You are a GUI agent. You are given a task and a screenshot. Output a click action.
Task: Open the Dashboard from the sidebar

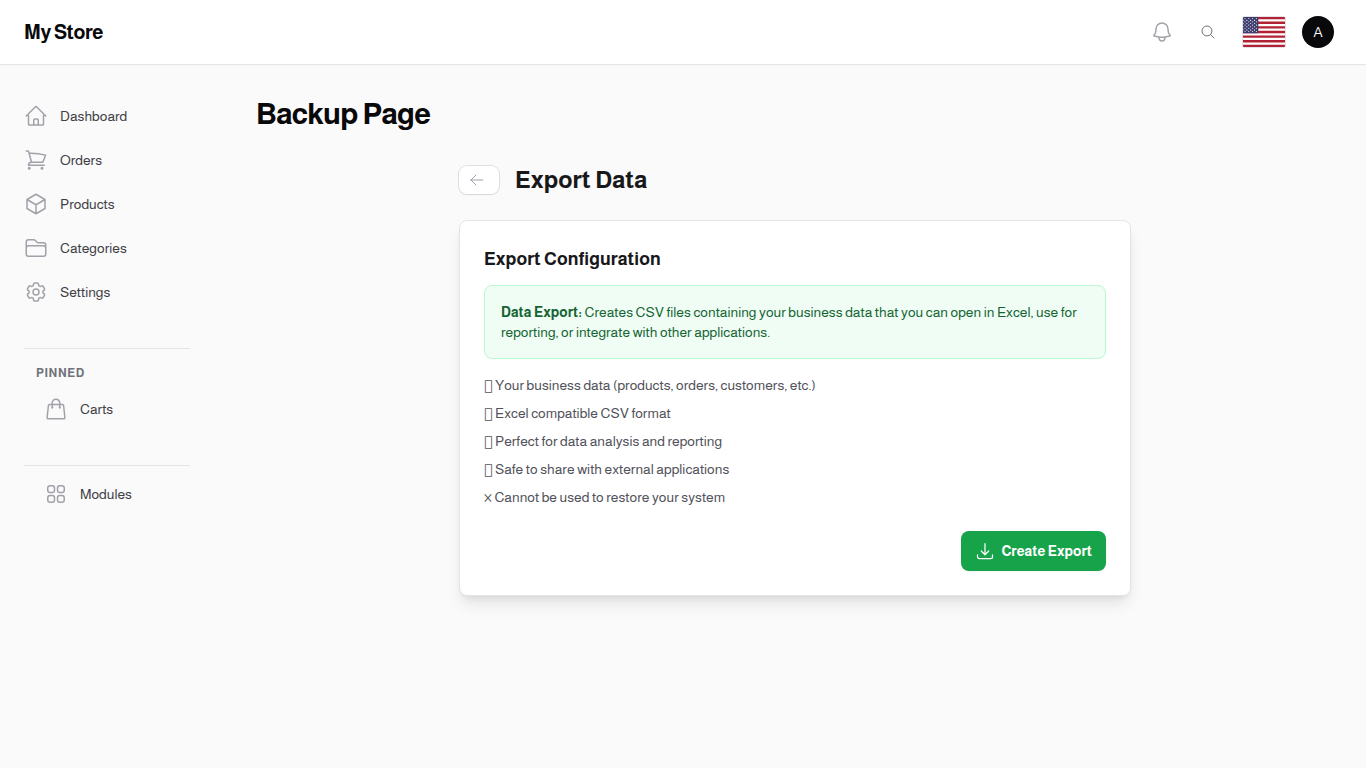tap(93, 116)
